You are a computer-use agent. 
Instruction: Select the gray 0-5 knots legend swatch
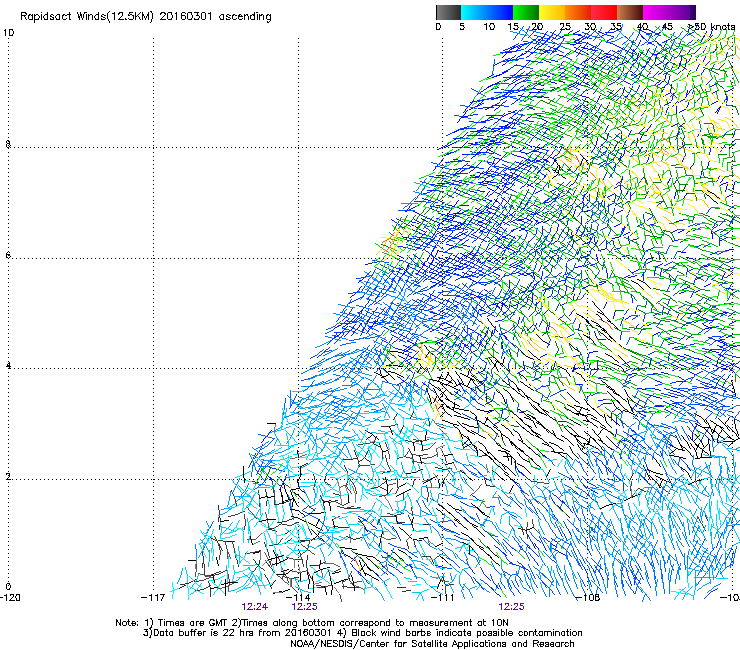click(x=448, y=12)
